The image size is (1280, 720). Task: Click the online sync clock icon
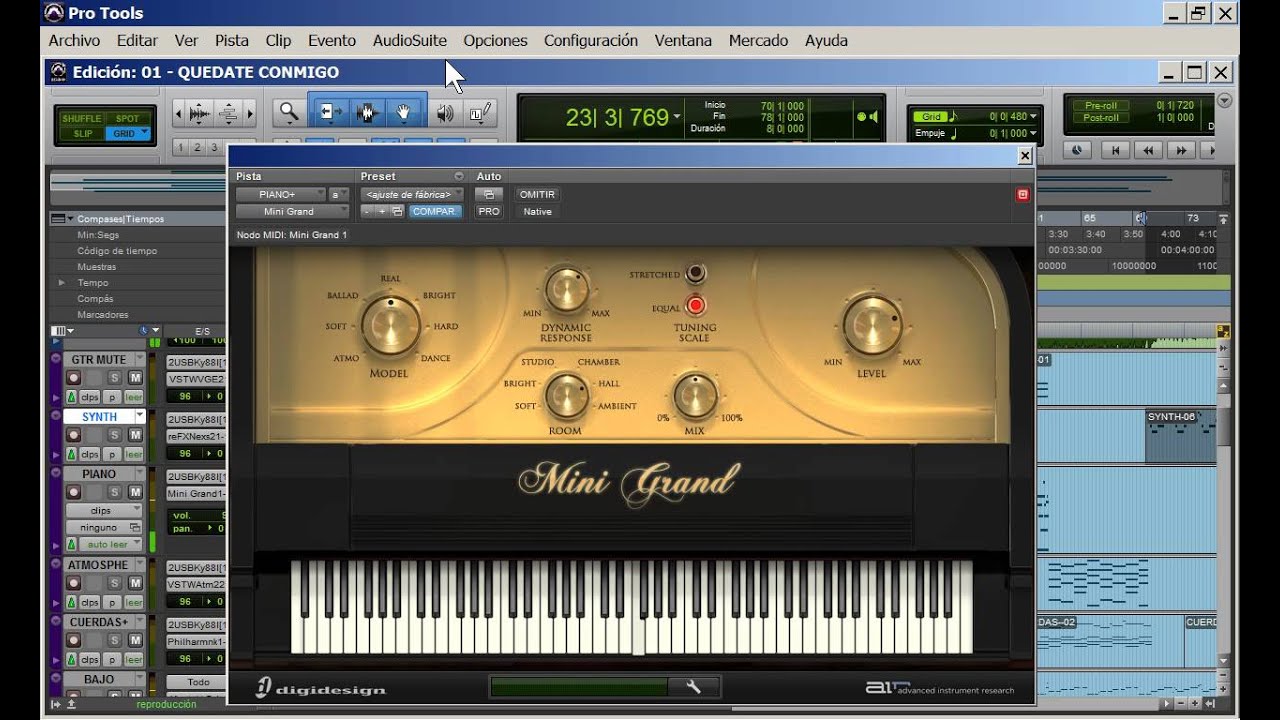click(x=1077, y=150)
